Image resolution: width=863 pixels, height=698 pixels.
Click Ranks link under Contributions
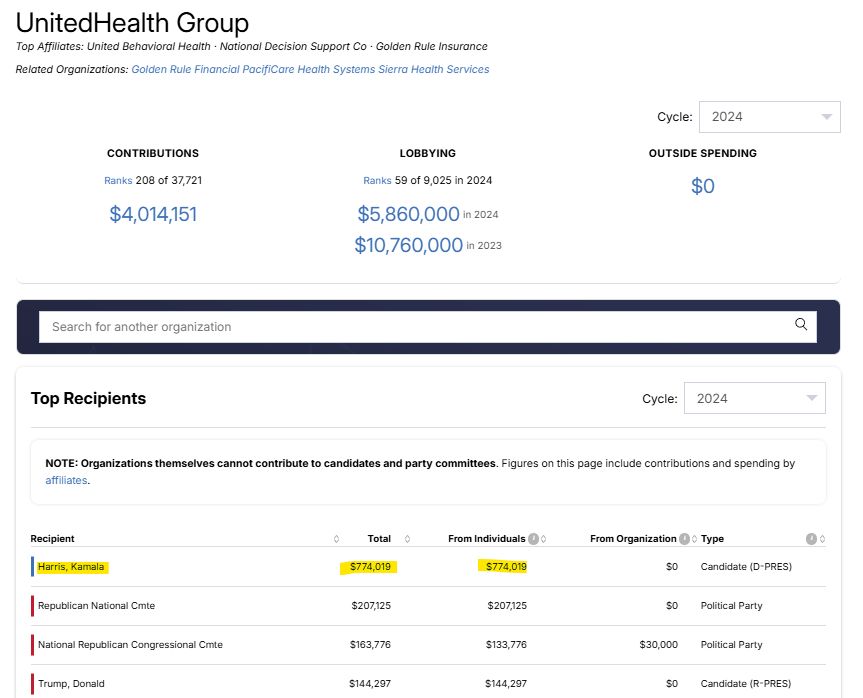pyautogui.click(x=118, y=181)
